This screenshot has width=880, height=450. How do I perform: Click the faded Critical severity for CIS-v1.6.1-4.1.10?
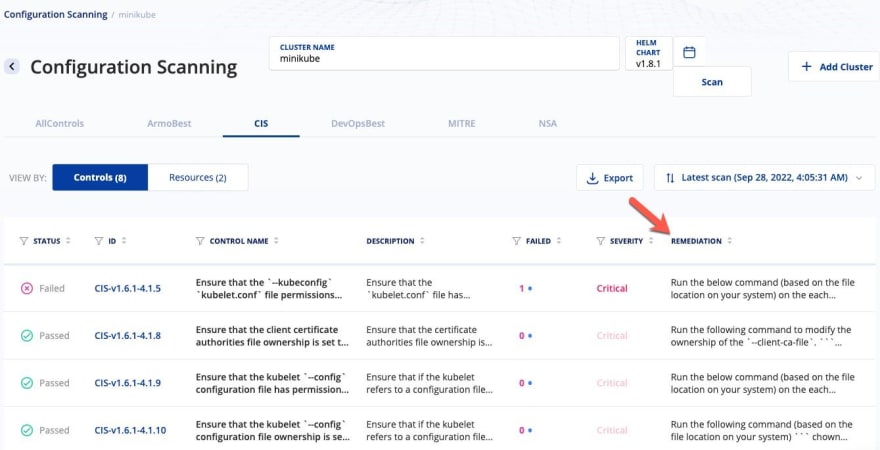(x=612, y=430)
